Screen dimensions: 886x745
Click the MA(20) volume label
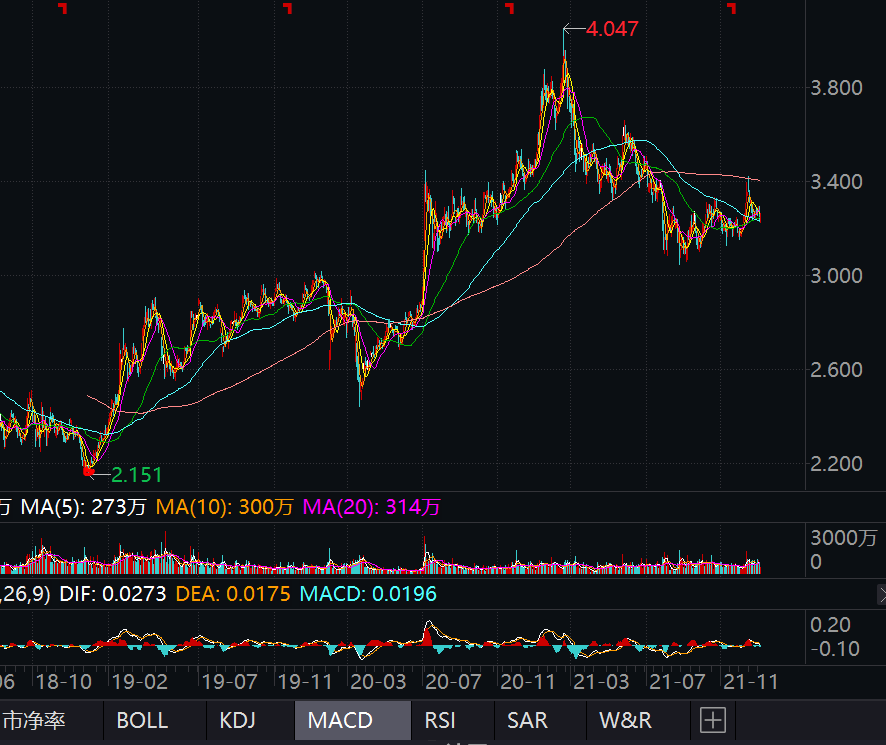tap(371, 508)
